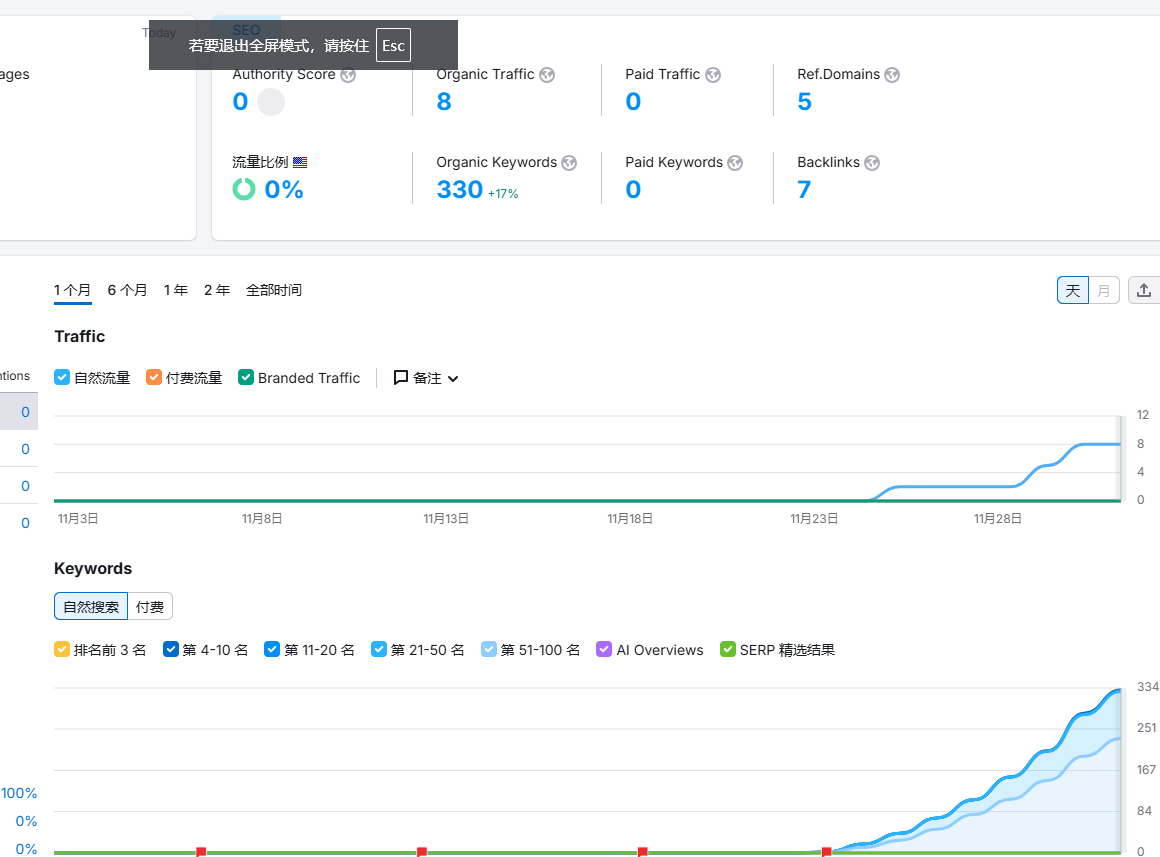Toggle the AI Overviews legend checkbox
This screenshot has height=857, width=1160.
tap(604, 650)
